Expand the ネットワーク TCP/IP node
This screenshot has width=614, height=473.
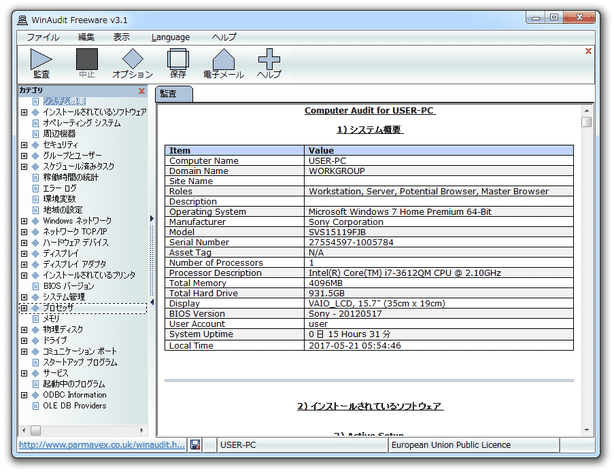tap(24, 232)
